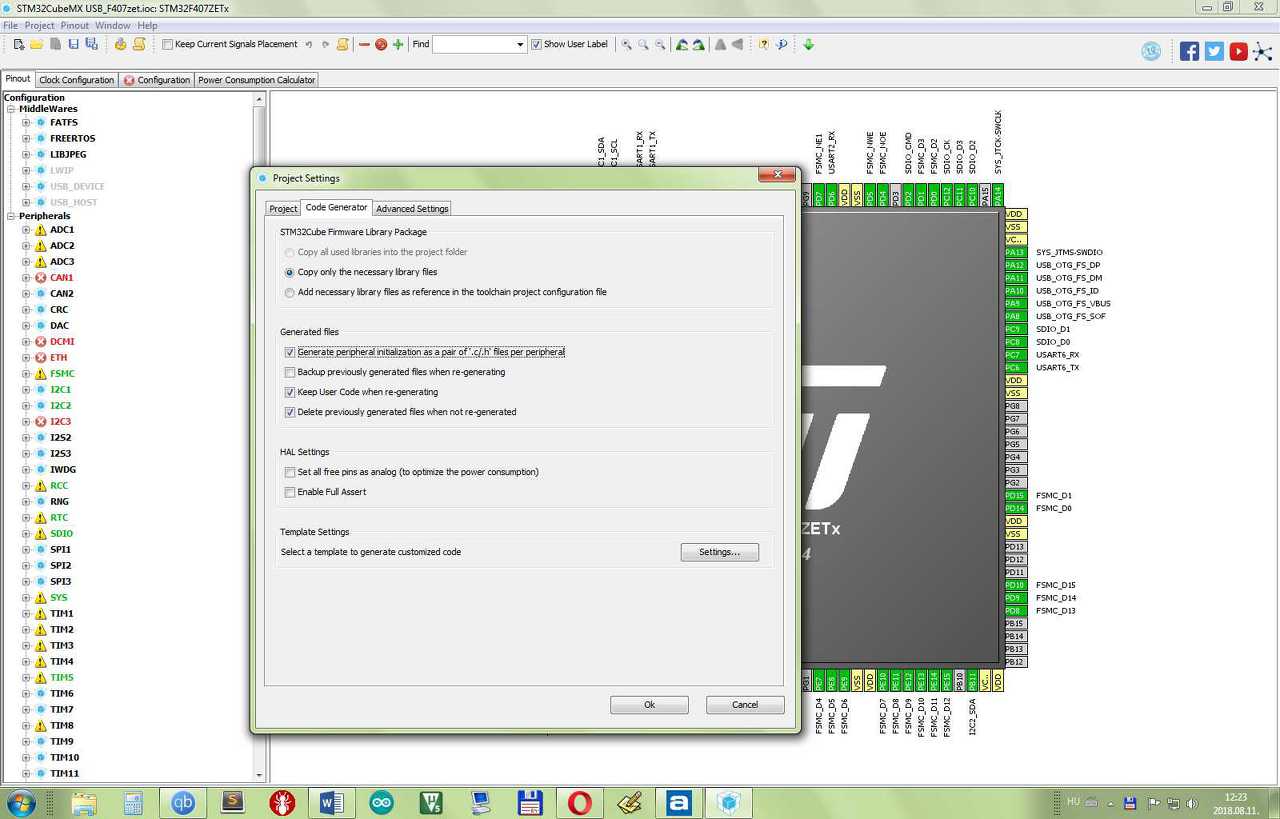Enable Set all free pins as analog
This screenshot has height=819, width=1280.
click(290, 472)
